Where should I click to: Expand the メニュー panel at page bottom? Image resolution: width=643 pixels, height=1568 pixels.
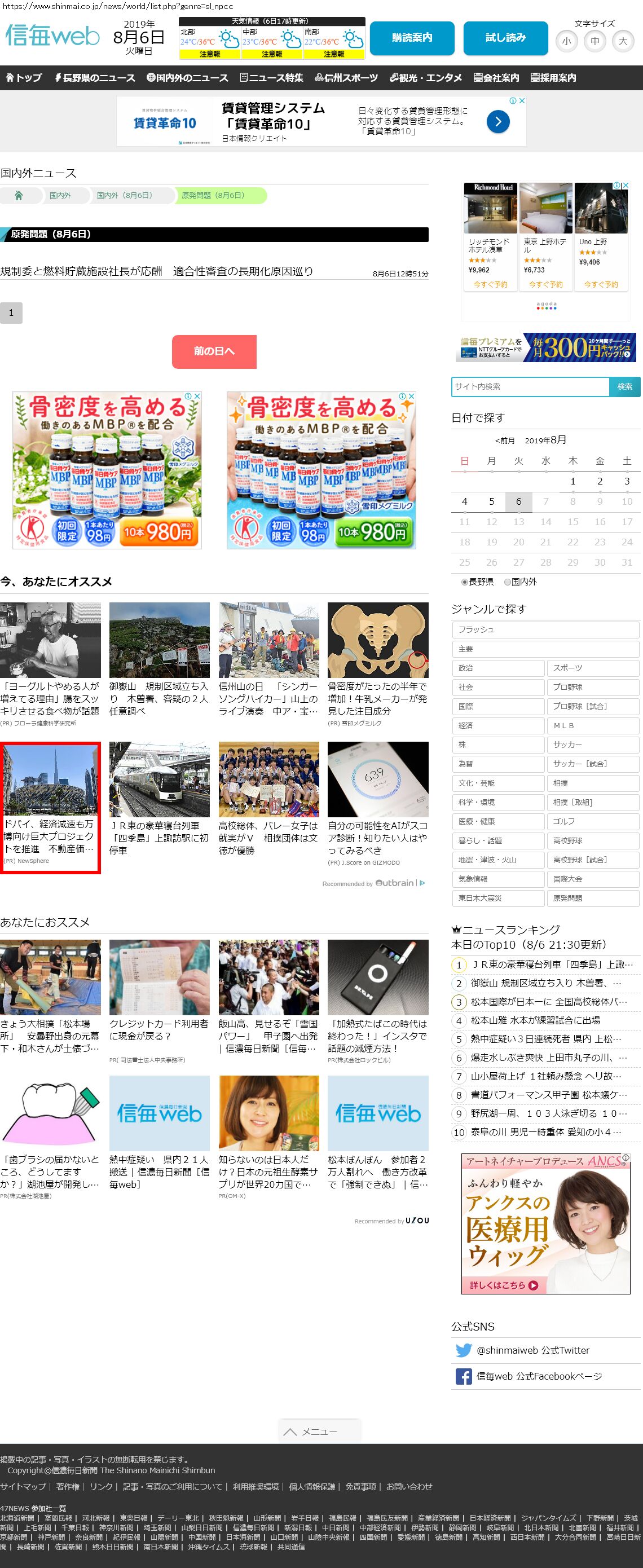coord(320,1432)
